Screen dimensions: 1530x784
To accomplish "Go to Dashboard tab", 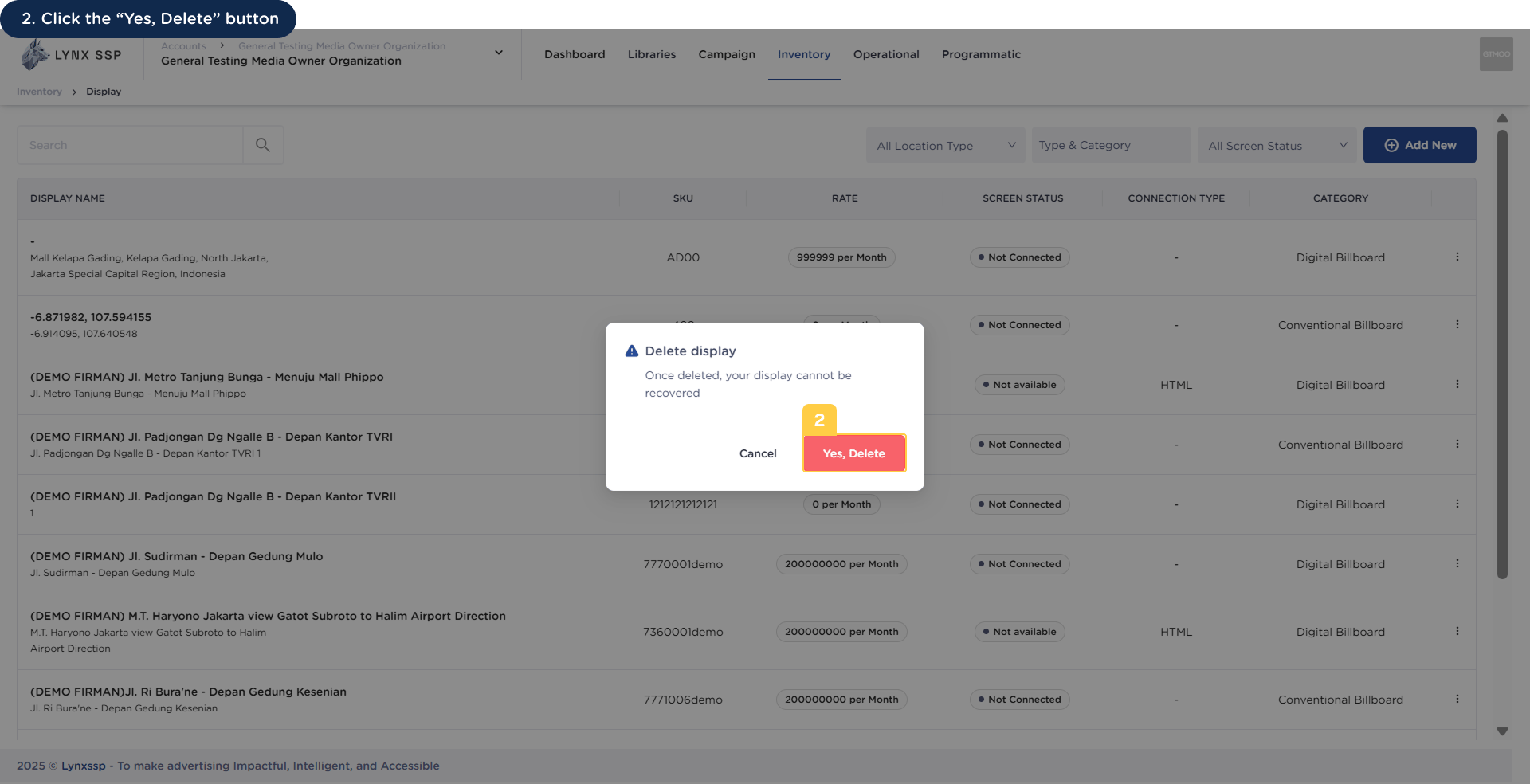I will click(x=575, y=54).
